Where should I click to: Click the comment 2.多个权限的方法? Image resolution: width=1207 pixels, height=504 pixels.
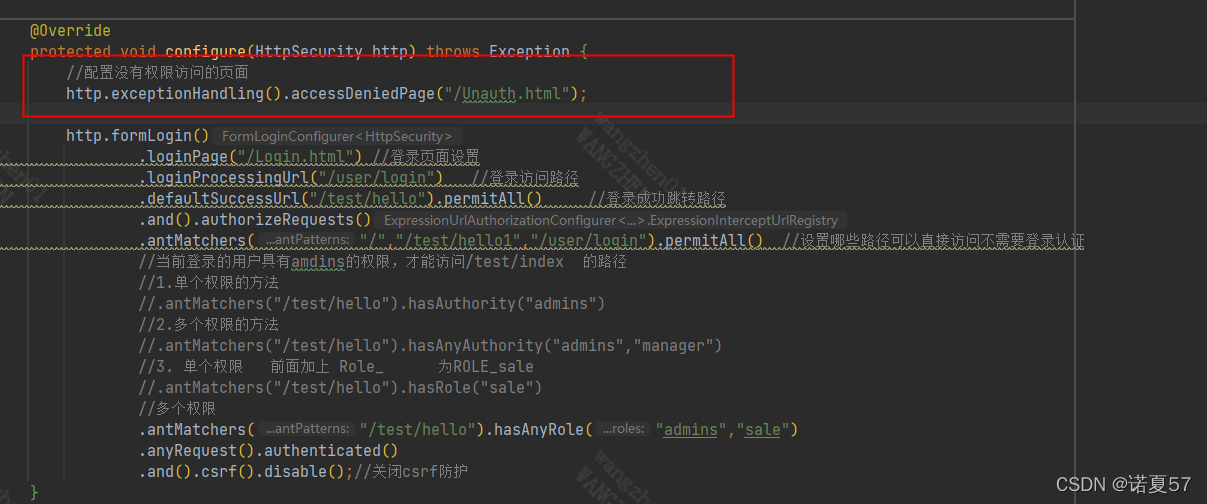coord(209,325)
